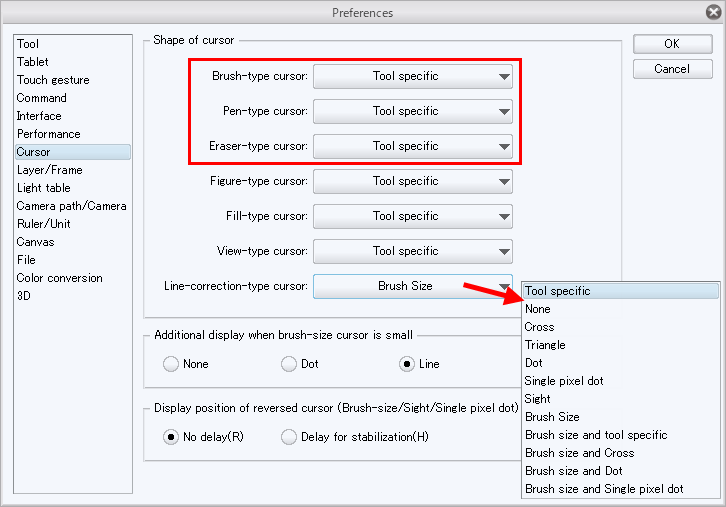Select Dot radio for small brush-size cursor
The width and height of the screenshot is (726, 507).
[x=289, y=364]
